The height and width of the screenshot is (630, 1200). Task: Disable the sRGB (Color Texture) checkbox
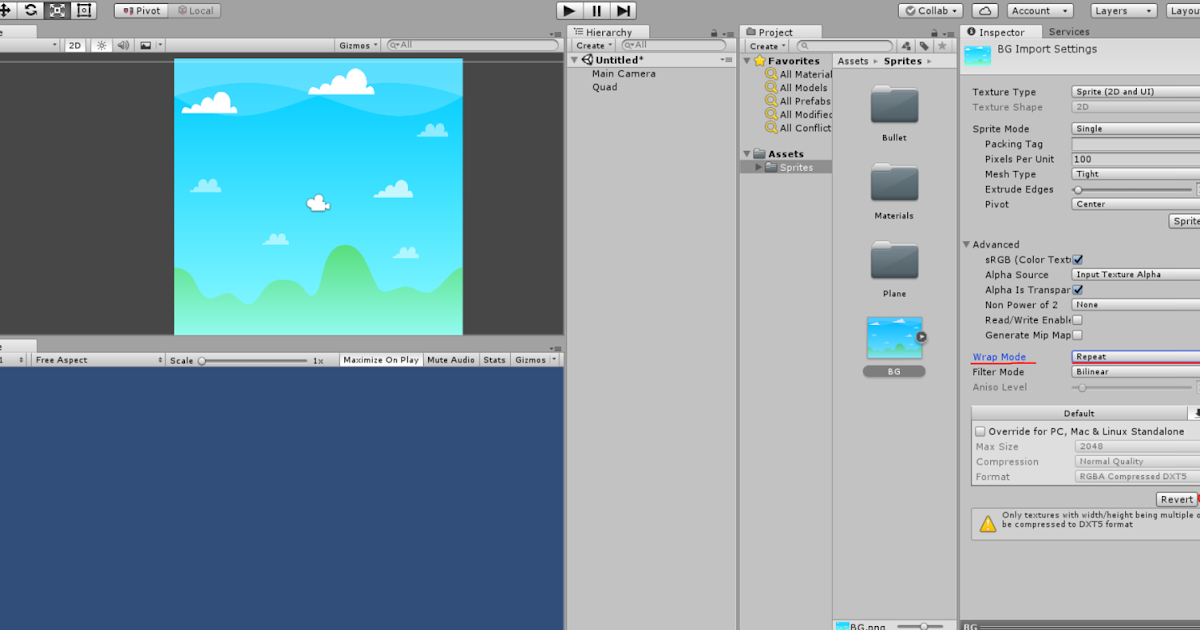tap(1079, 259)
